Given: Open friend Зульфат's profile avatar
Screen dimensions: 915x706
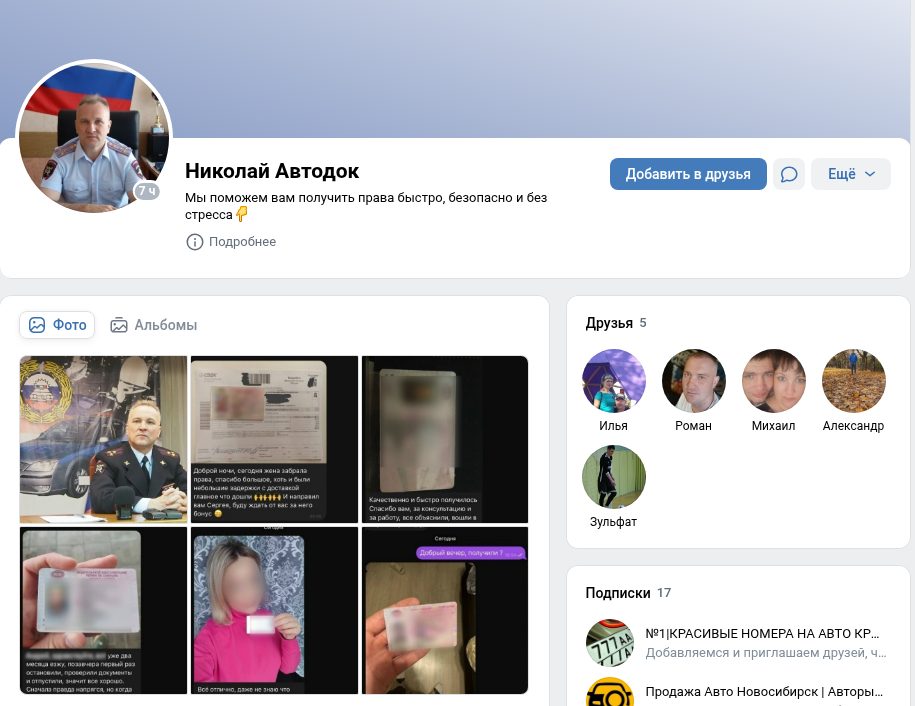Looking at the screenshot, I should coord(614,477).
